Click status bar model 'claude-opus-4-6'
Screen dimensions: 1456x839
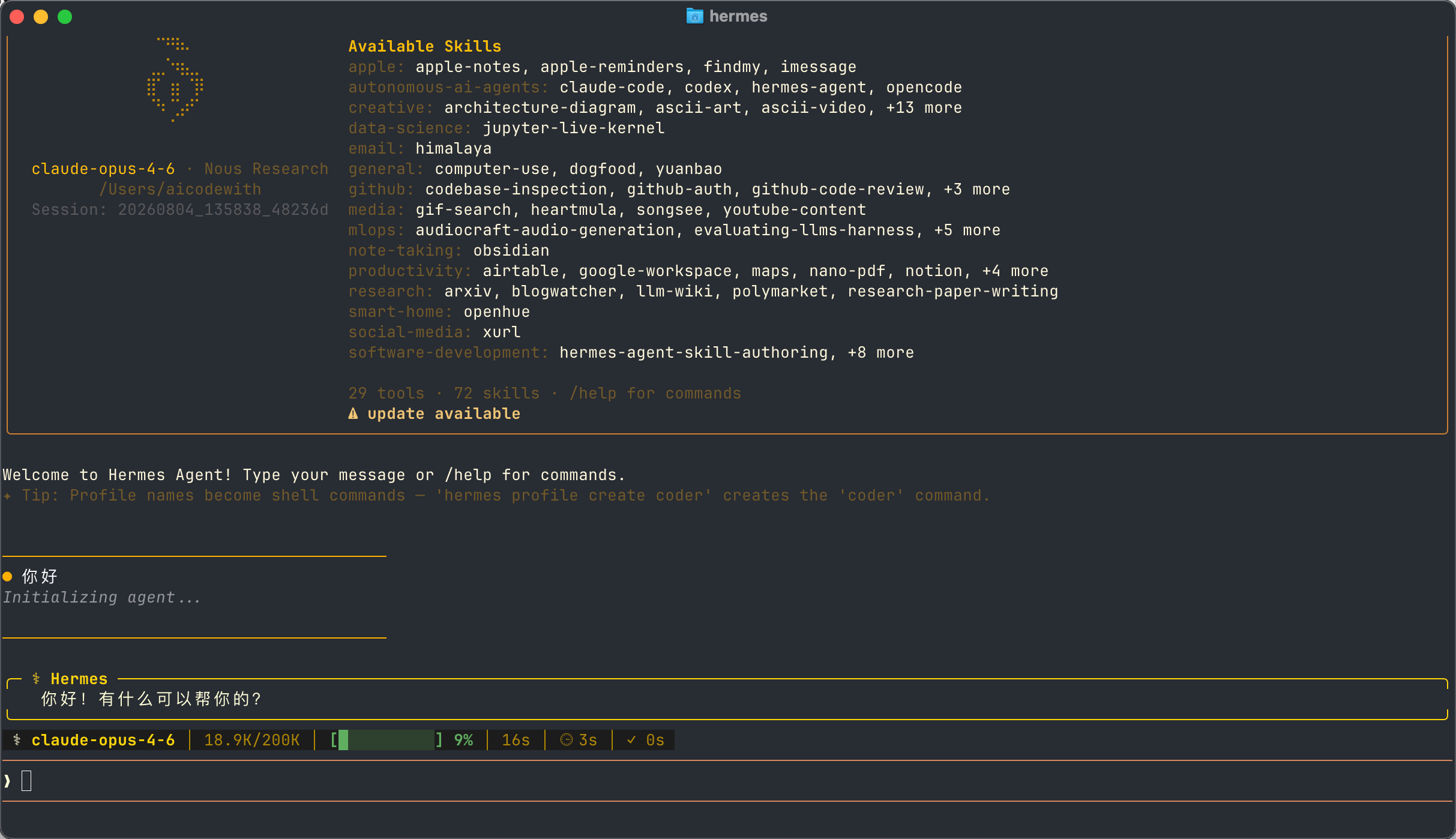103,740
